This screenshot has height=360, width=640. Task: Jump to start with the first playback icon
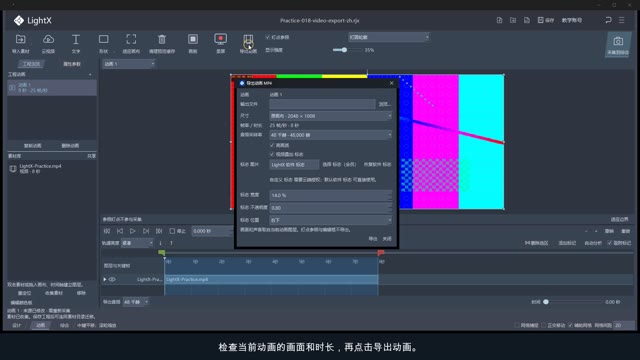(x=107, y=231)
